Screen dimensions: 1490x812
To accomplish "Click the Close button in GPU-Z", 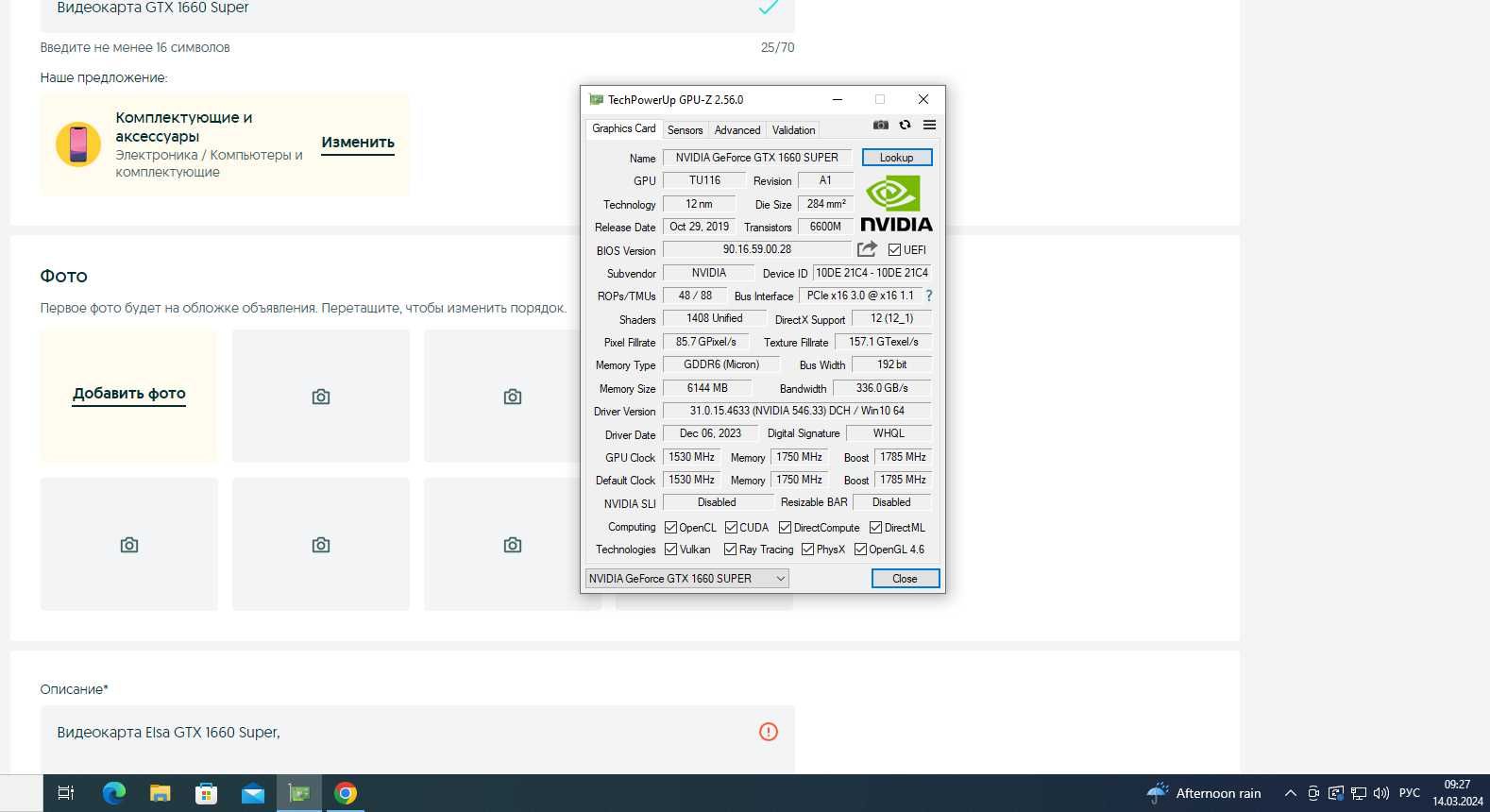I will click(x=905, y=579).
